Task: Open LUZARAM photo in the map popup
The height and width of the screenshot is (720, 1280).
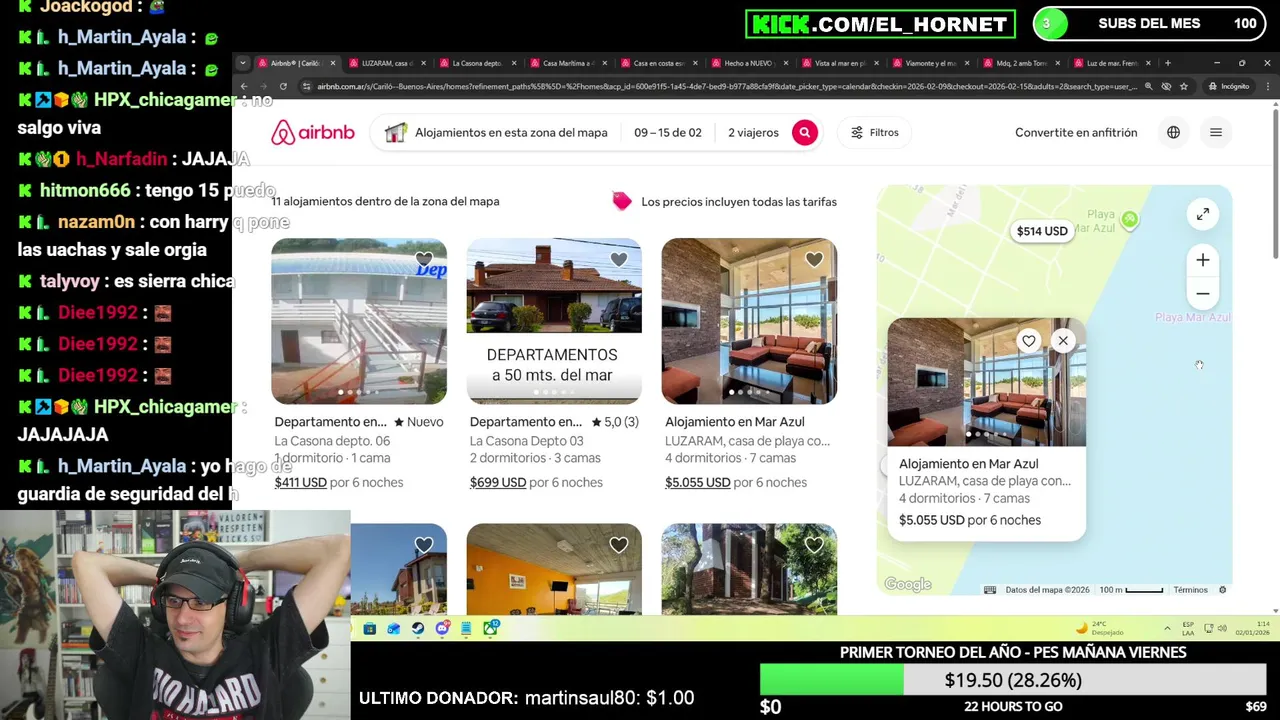Action: pos(986,382)
